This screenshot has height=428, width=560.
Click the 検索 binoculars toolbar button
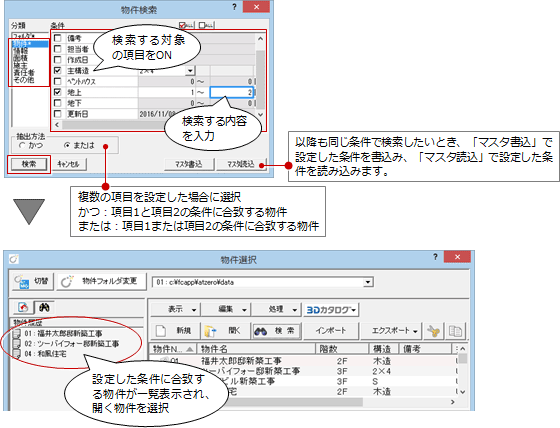pyautogui.click(x=277, y=331)
